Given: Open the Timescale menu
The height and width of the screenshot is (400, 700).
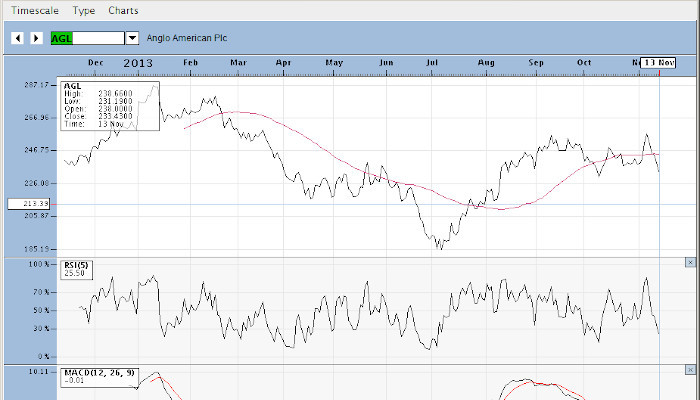Looking at the screenshot, I should click(35, 10).
